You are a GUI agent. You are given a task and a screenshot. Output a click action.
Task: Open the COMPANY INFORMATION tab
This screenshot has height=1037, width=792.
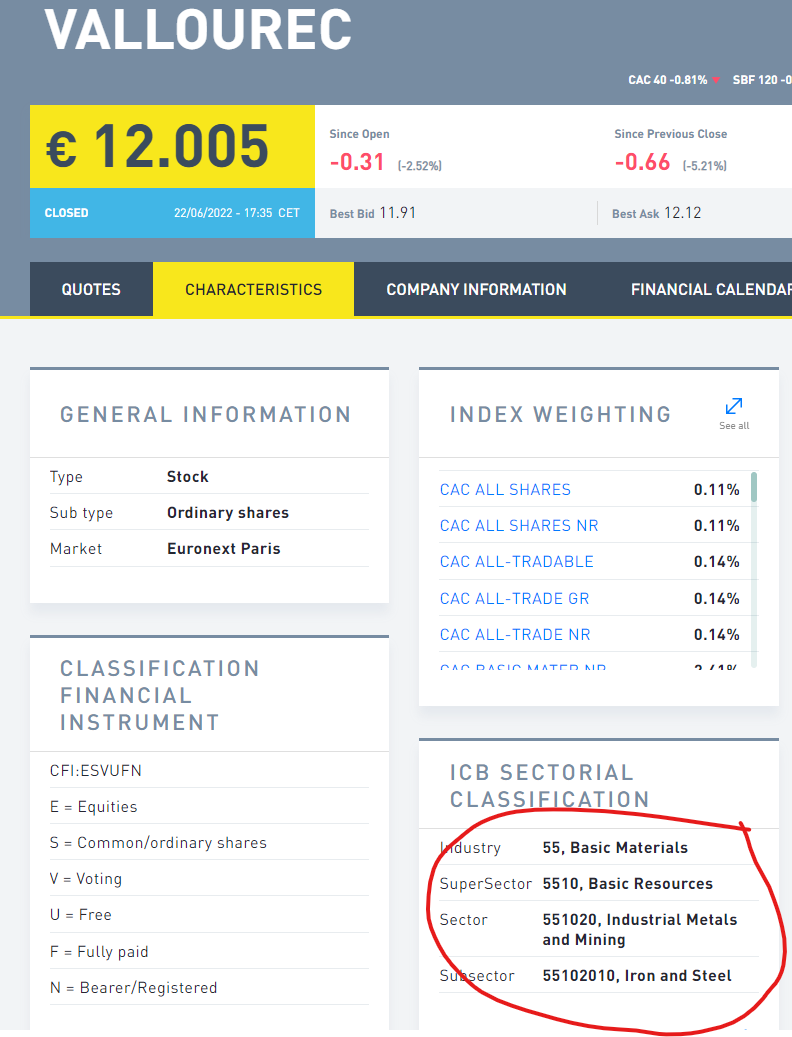click(x=476, y=289)
